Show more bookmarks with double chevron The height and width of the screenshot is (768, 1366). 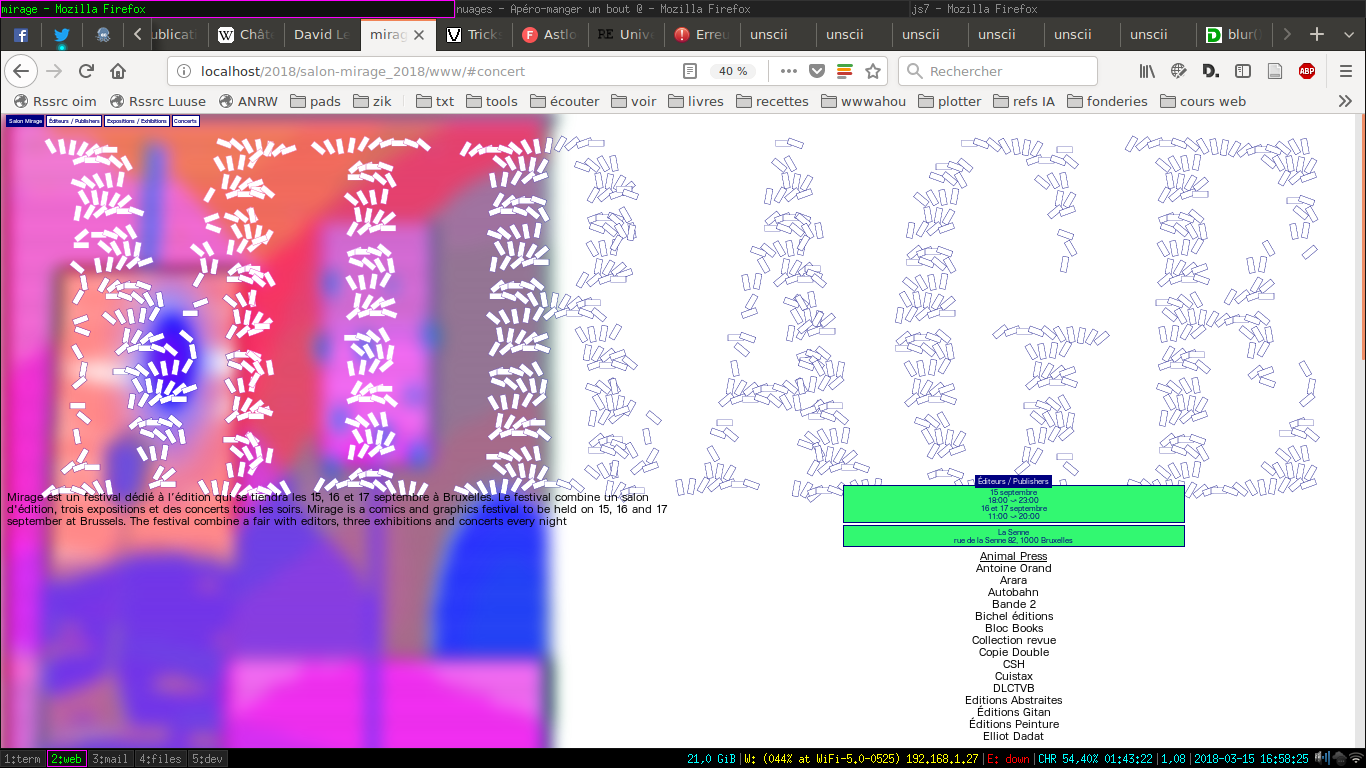coord(1345,101)
